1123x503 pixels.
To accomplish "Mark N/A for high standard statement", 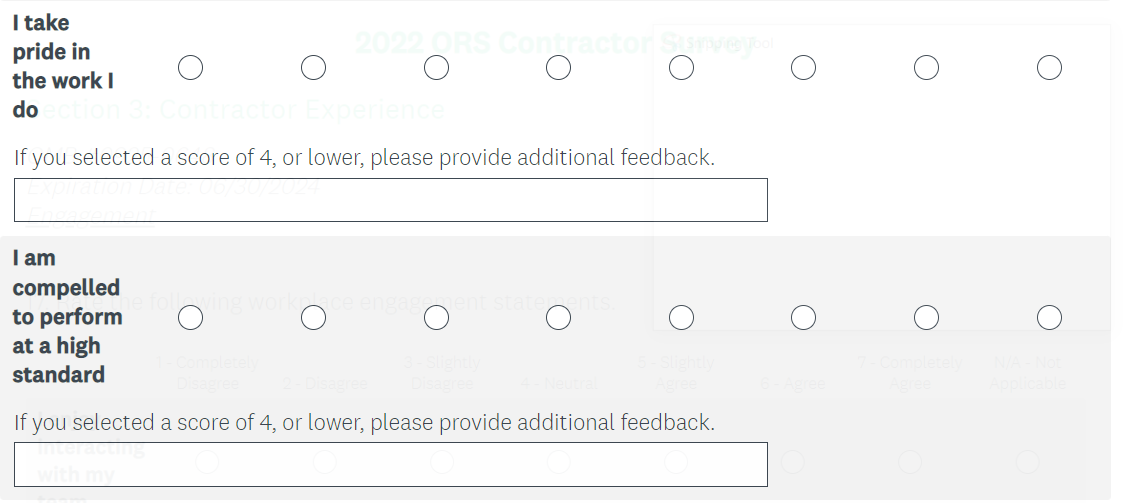I will click(x=1049, y=317).
